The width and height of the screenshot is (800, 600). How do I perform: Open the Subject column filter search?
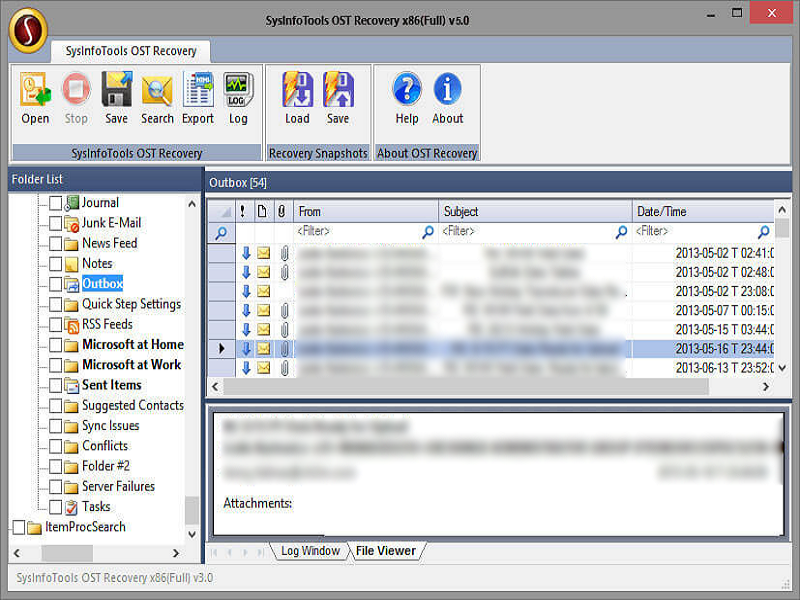click(x=621, y=231)
